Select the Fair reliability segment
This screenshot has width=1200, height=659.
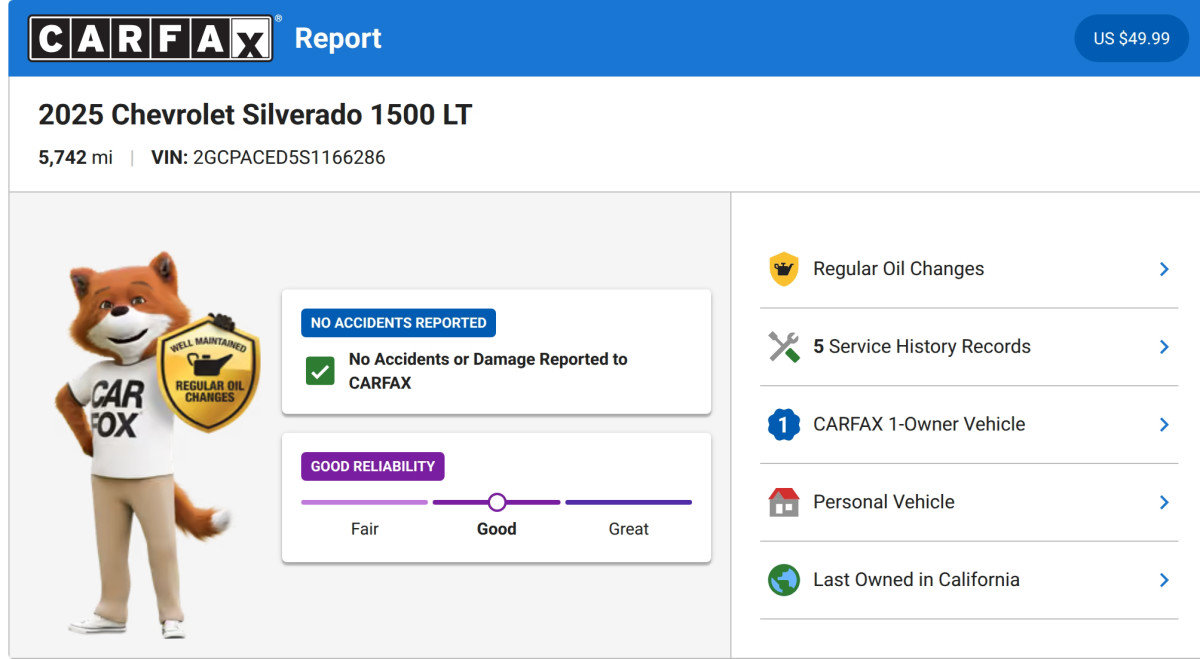[x=365, y=502]
